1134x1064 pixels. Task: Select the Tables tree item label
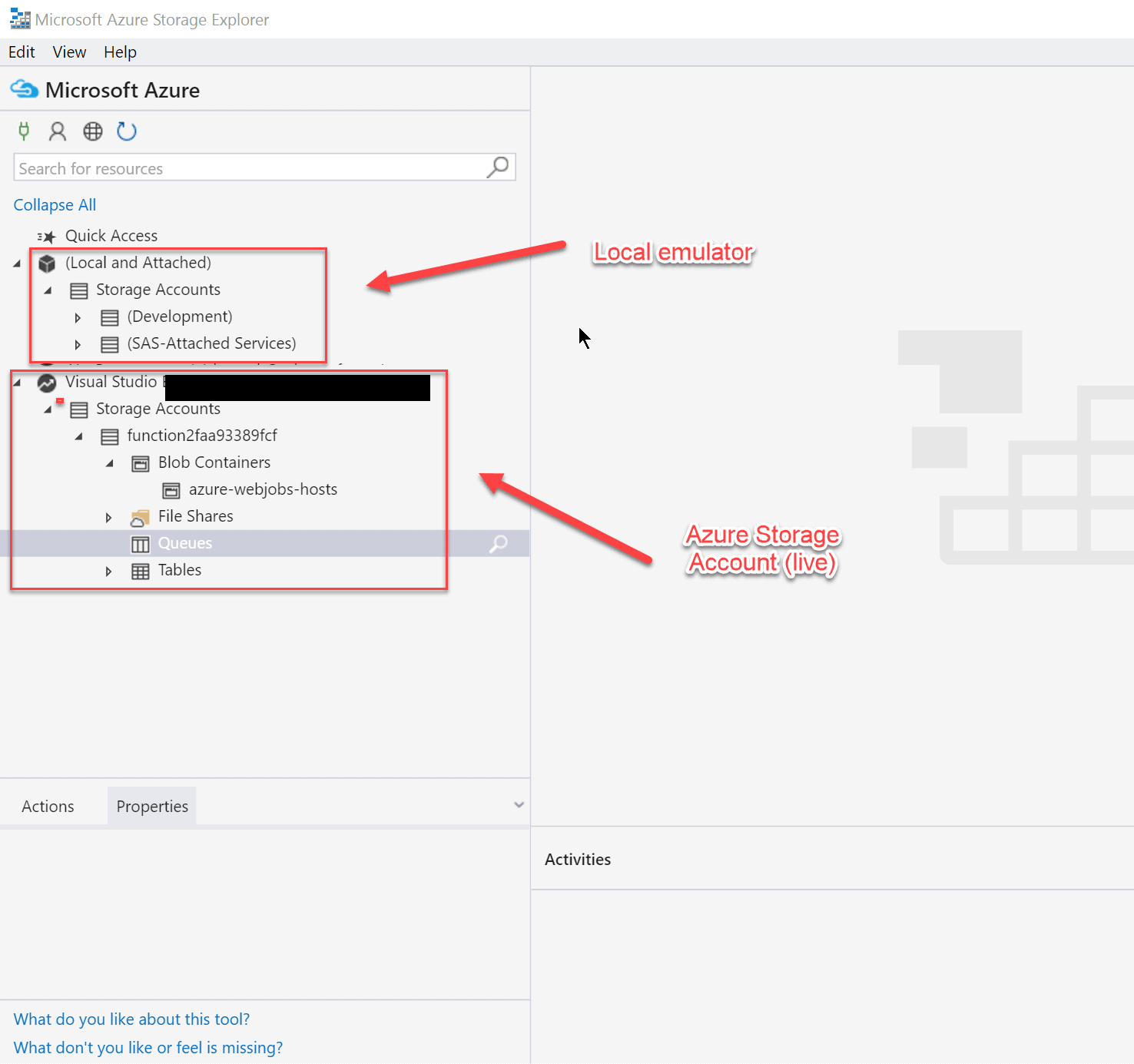[x=180, y=570]
